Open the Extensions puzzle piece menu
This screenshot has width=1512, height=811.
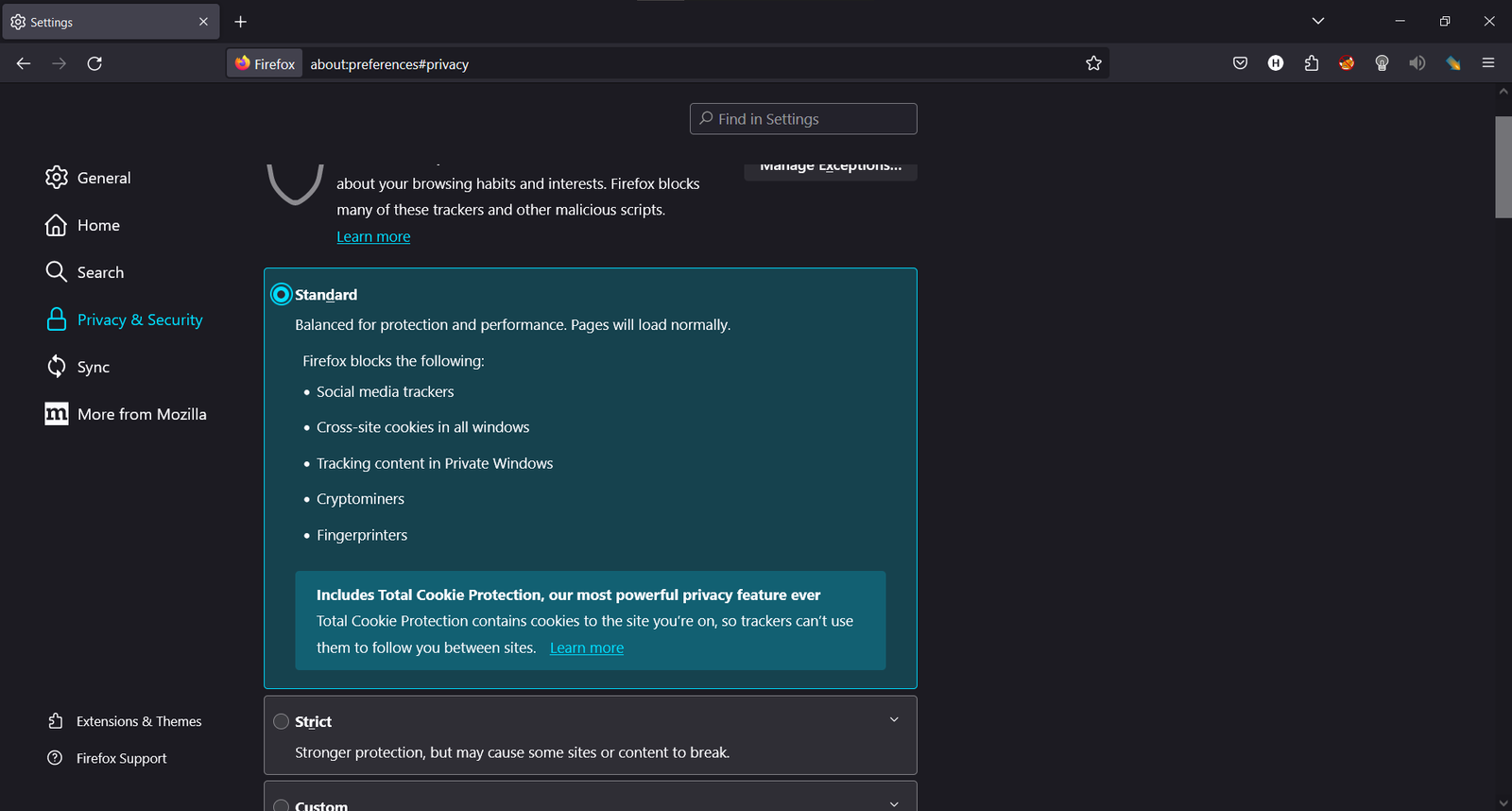click(1311, 63)
